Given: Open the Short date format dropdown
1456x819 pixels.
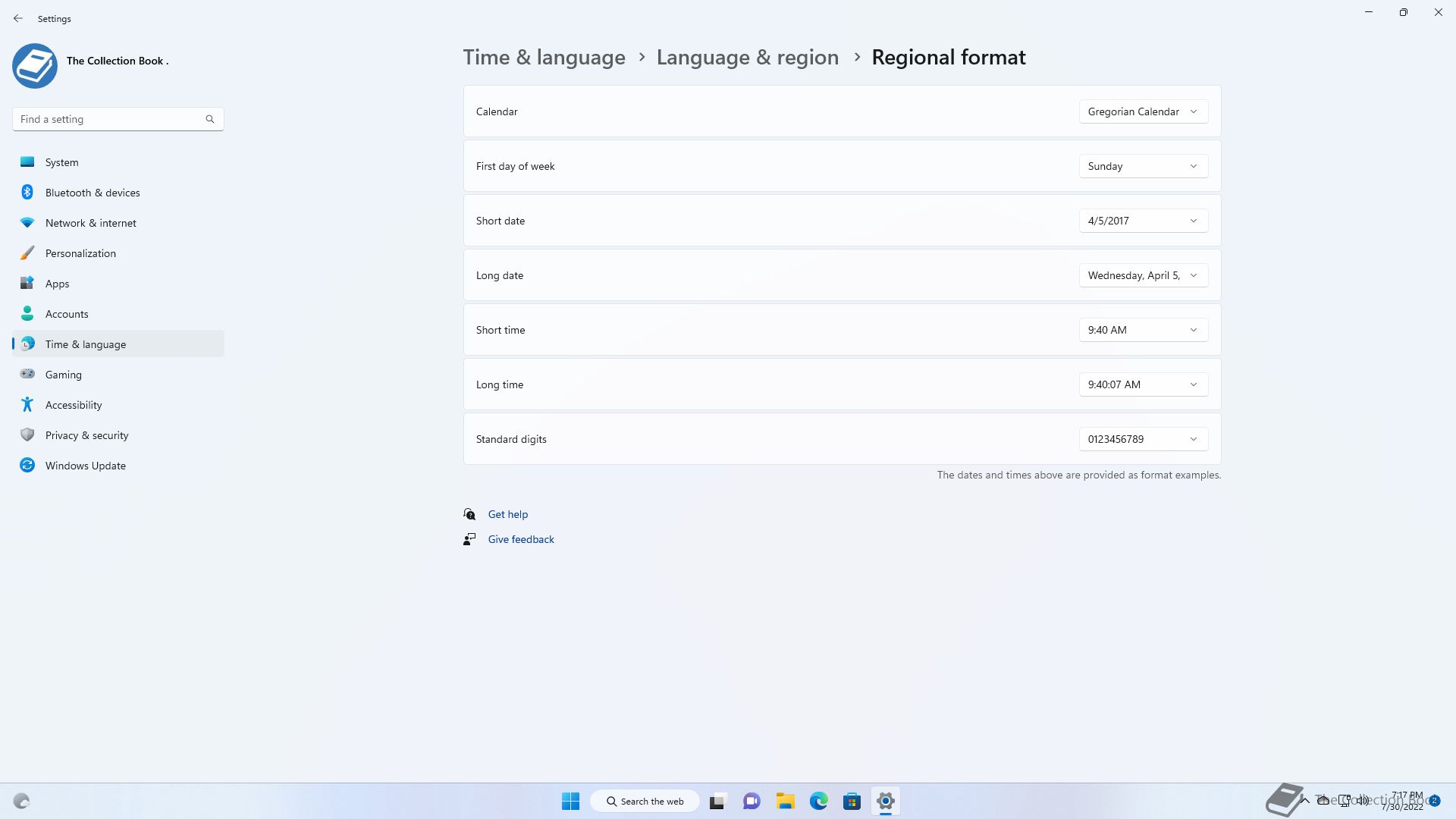Looking at the screenshot, I should click(1144, 221).
